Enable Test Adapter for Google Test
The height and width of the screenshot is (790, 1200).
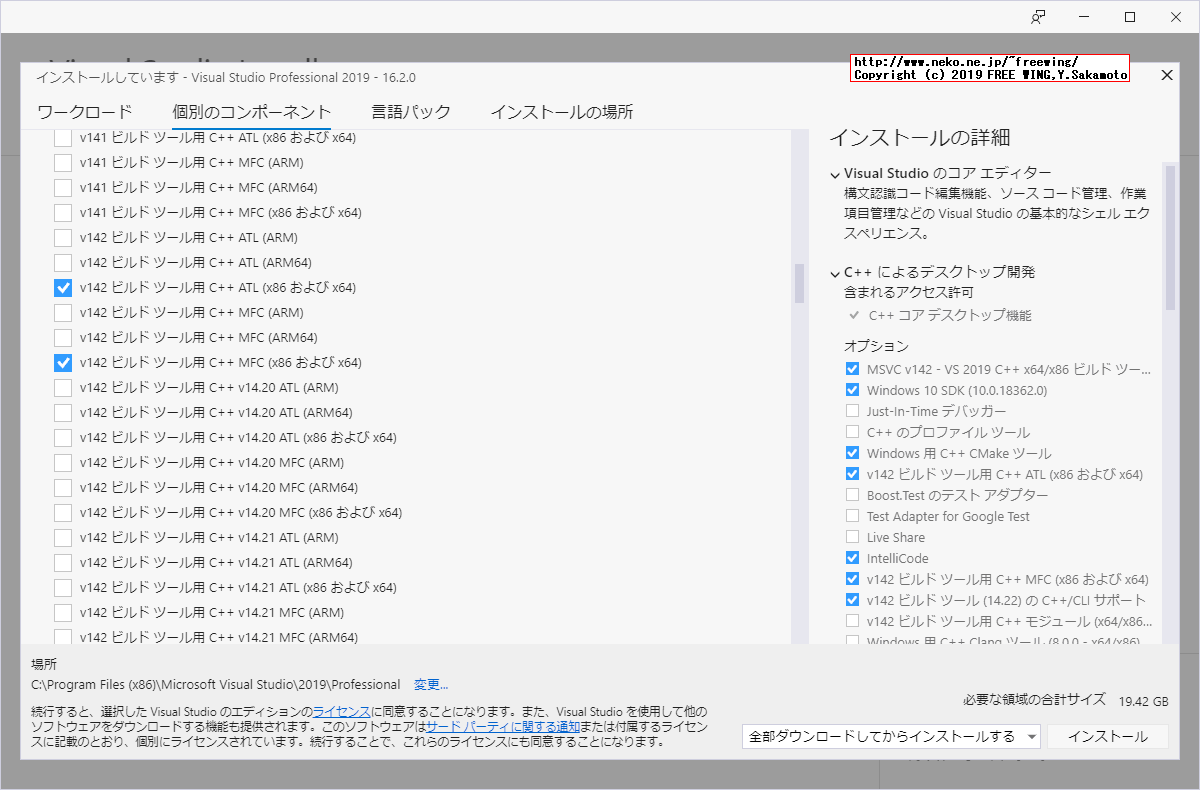point(852,516)
